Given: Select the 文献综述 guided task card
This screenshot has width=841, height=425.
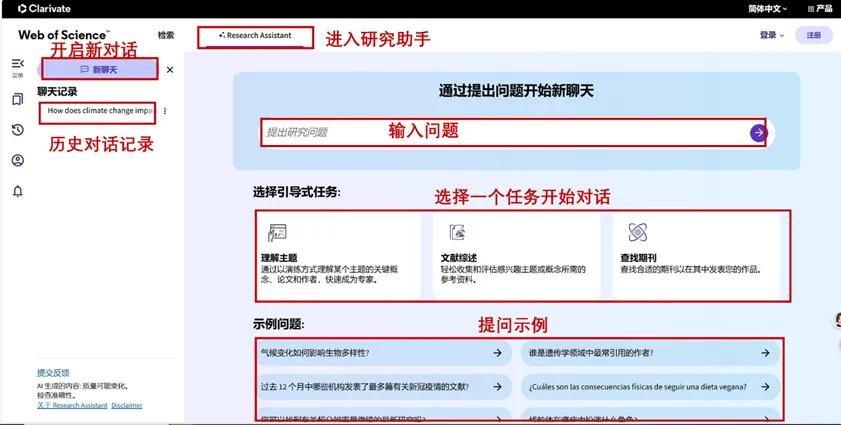Looking at the screenshot, I should point(517,257).
